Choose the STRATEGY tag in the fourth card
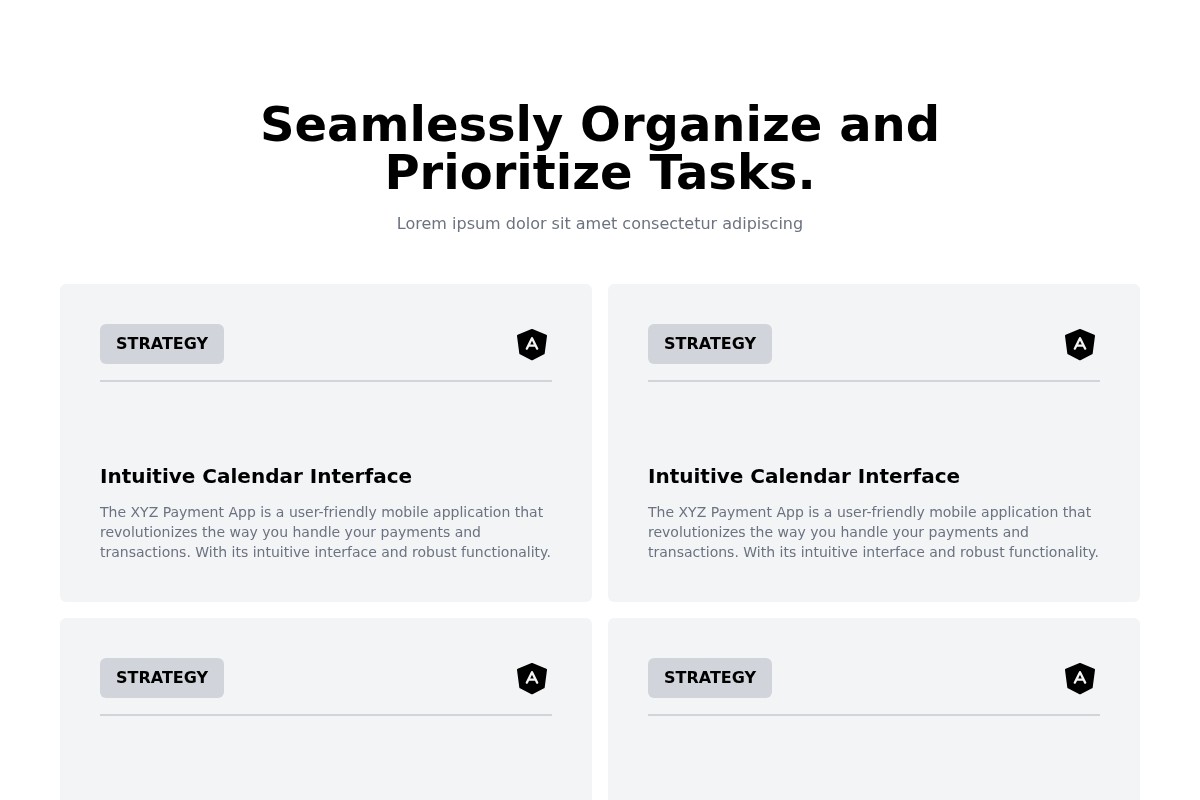Image resolution: width=1200 pixels, height=800 pixels. click(710, 678)
